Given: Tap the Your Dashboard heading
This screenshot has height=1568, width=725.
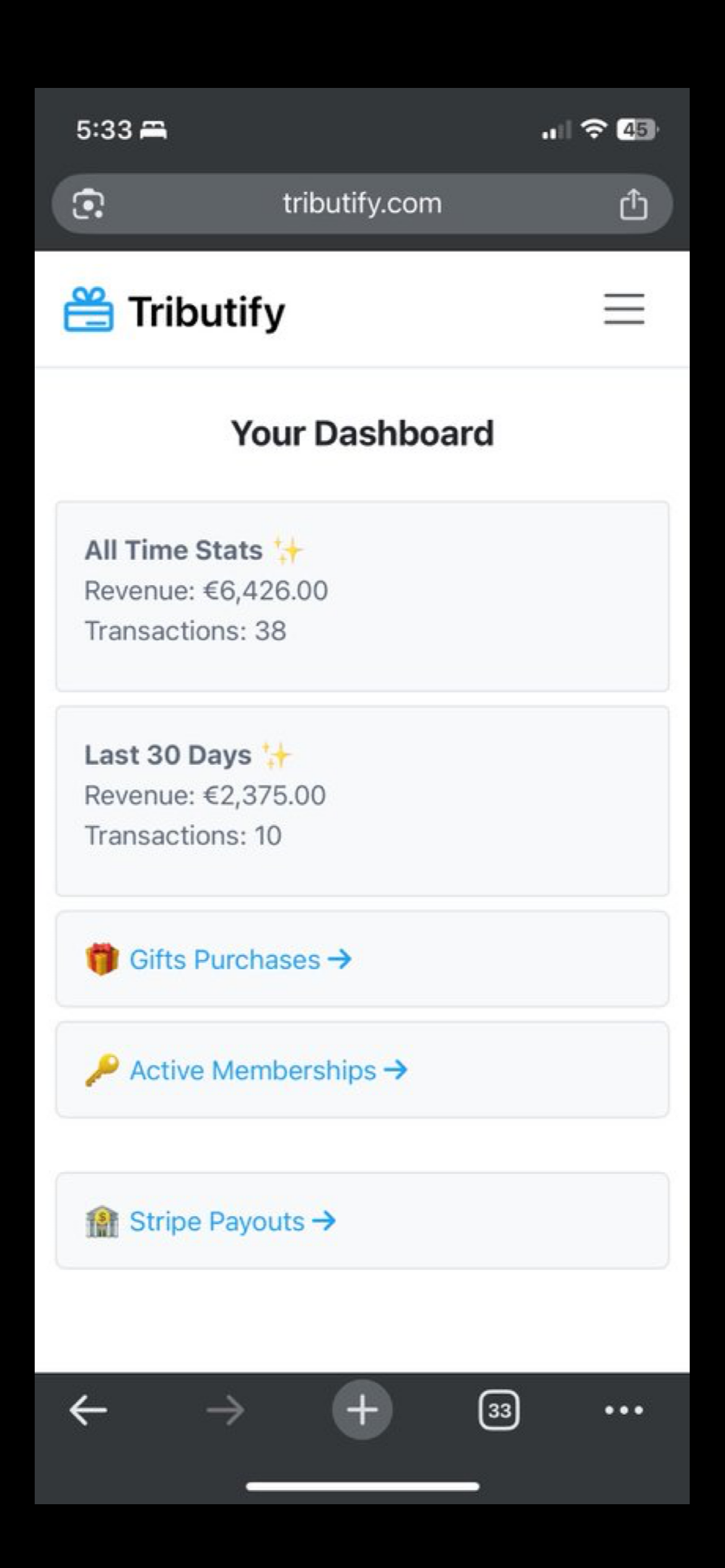Looking at the screenshot, I should click(x=362, y=433).
